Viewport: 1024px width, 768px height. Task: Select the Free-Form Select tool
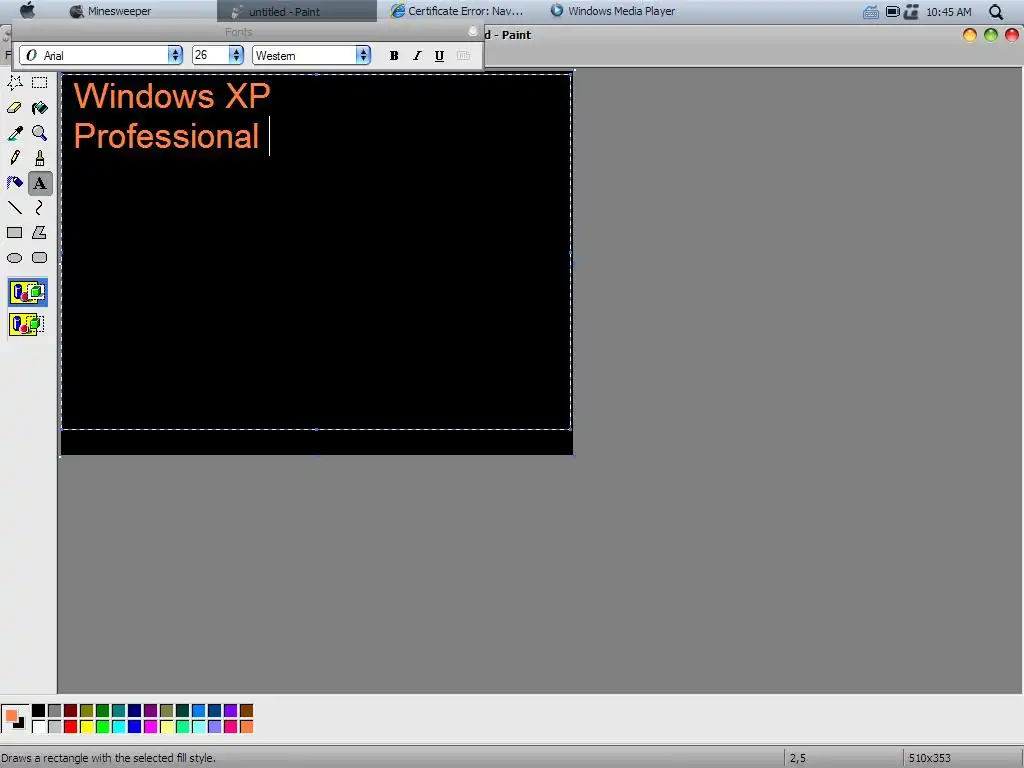click(x=14, y=83)
